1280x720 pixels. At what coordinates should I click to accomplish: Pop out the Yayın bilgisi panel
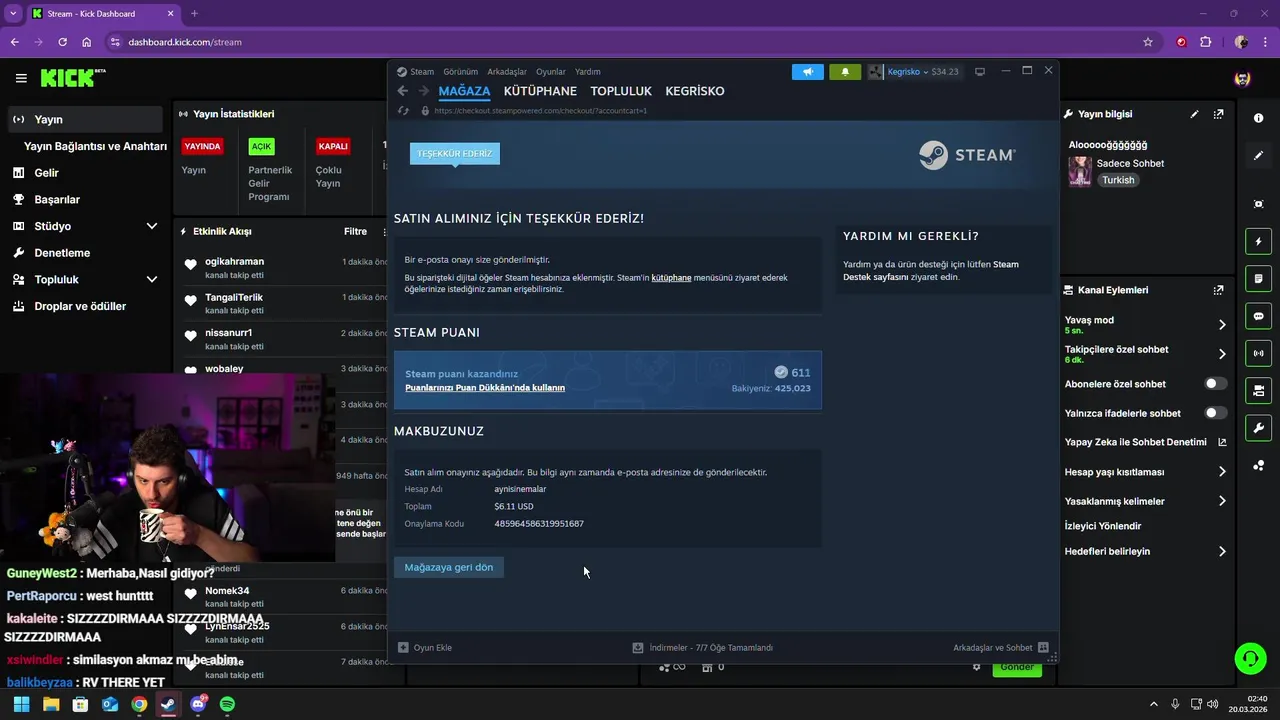1218,115
